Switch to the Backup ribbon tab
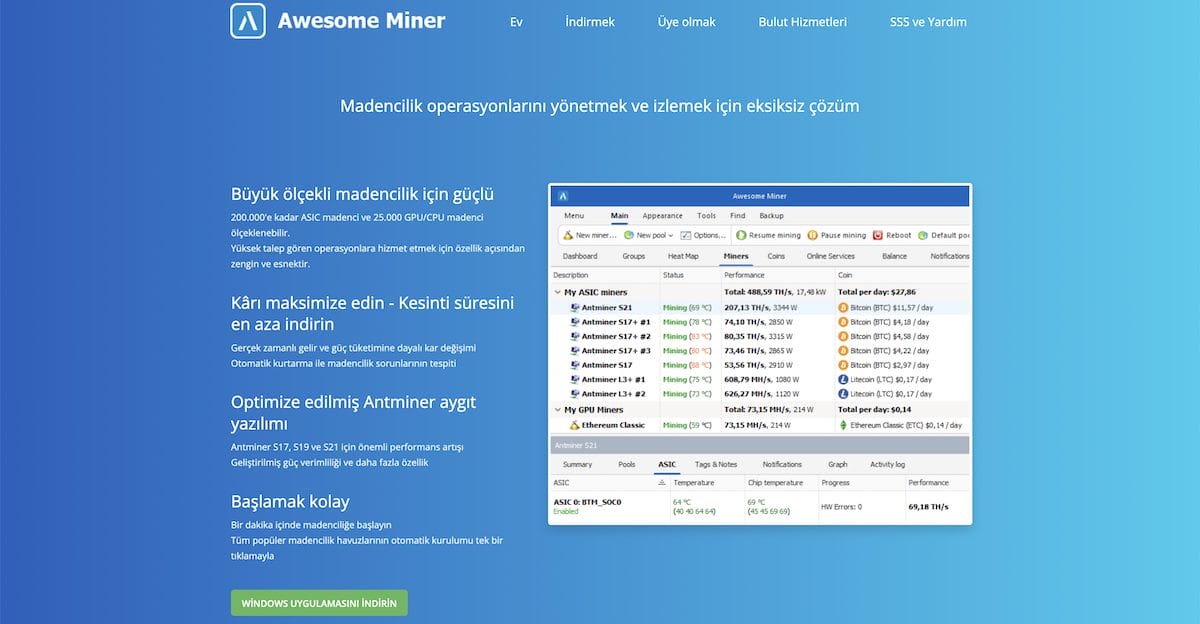This screenshot has height=624, width=1200. (771, 215)
